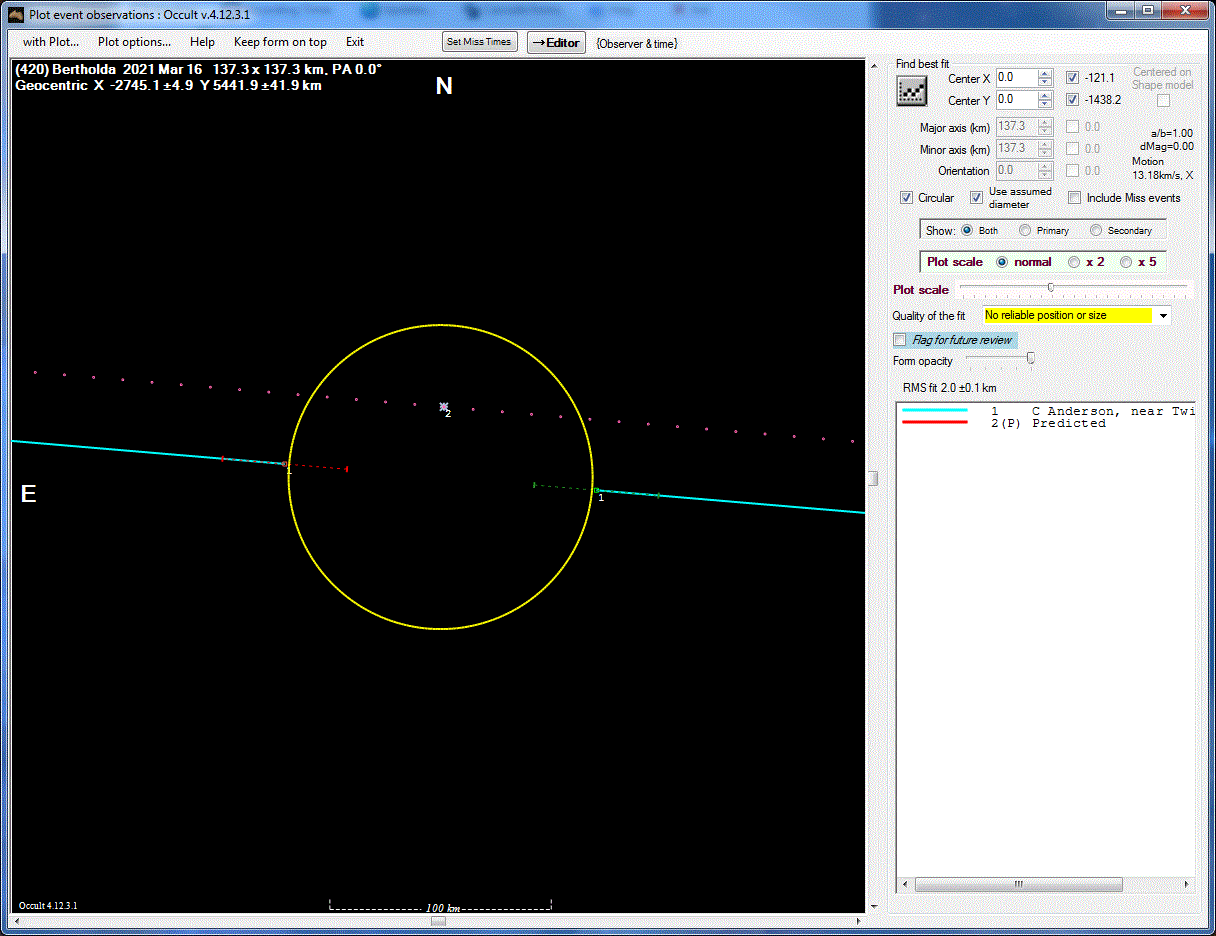This screenshot has height=936, width=1216.
Task: Select Plot scale x 2 radio button
Action: tap(1074, 262)
